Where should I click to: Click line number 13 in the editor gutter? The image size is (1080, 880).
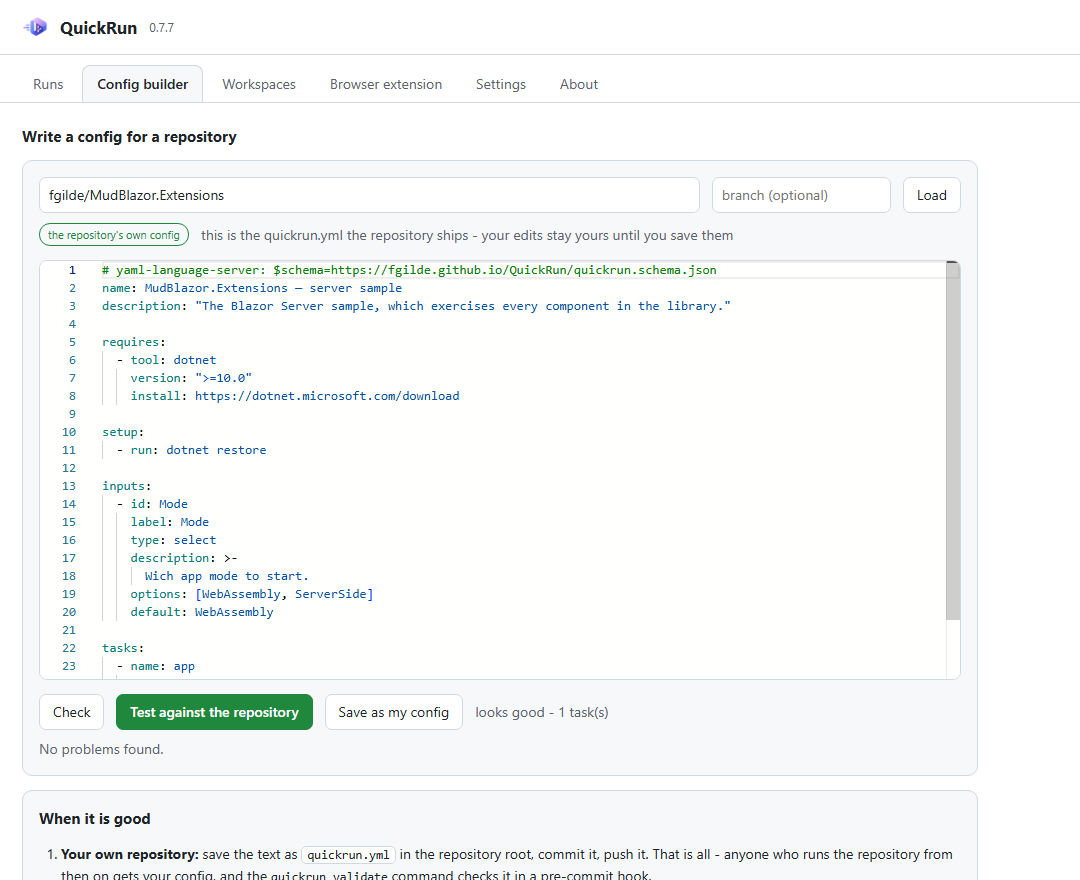[x=69, y=486]
